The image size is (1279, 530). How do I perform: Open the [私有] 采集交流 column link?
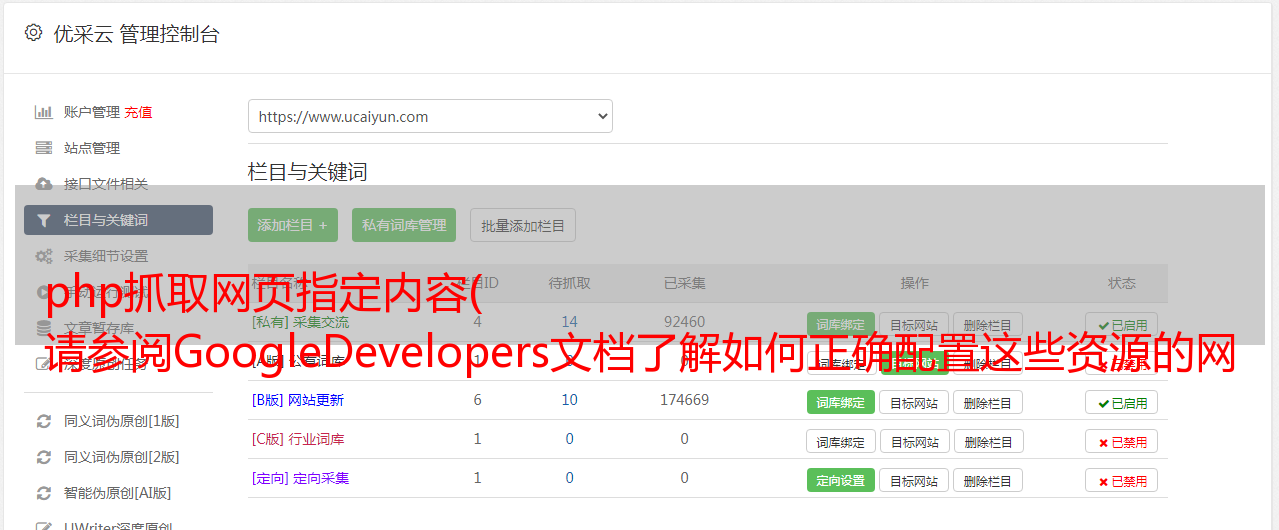[301, 322]
